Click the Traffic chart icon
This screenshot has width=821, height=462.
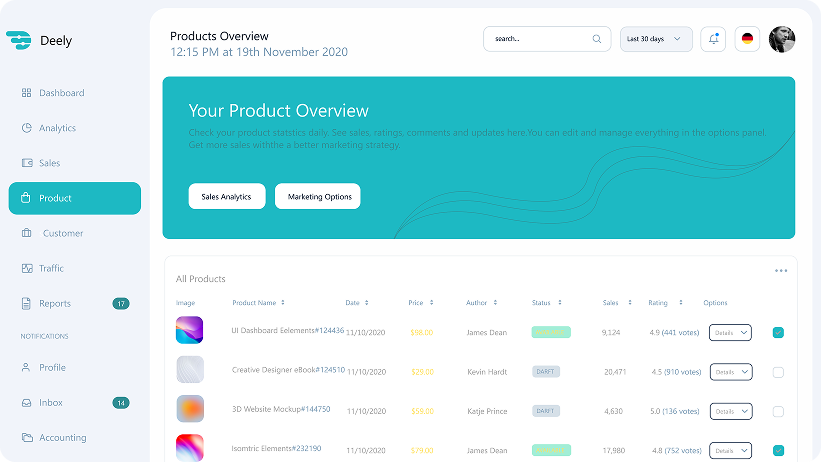[x=27, y=268]
